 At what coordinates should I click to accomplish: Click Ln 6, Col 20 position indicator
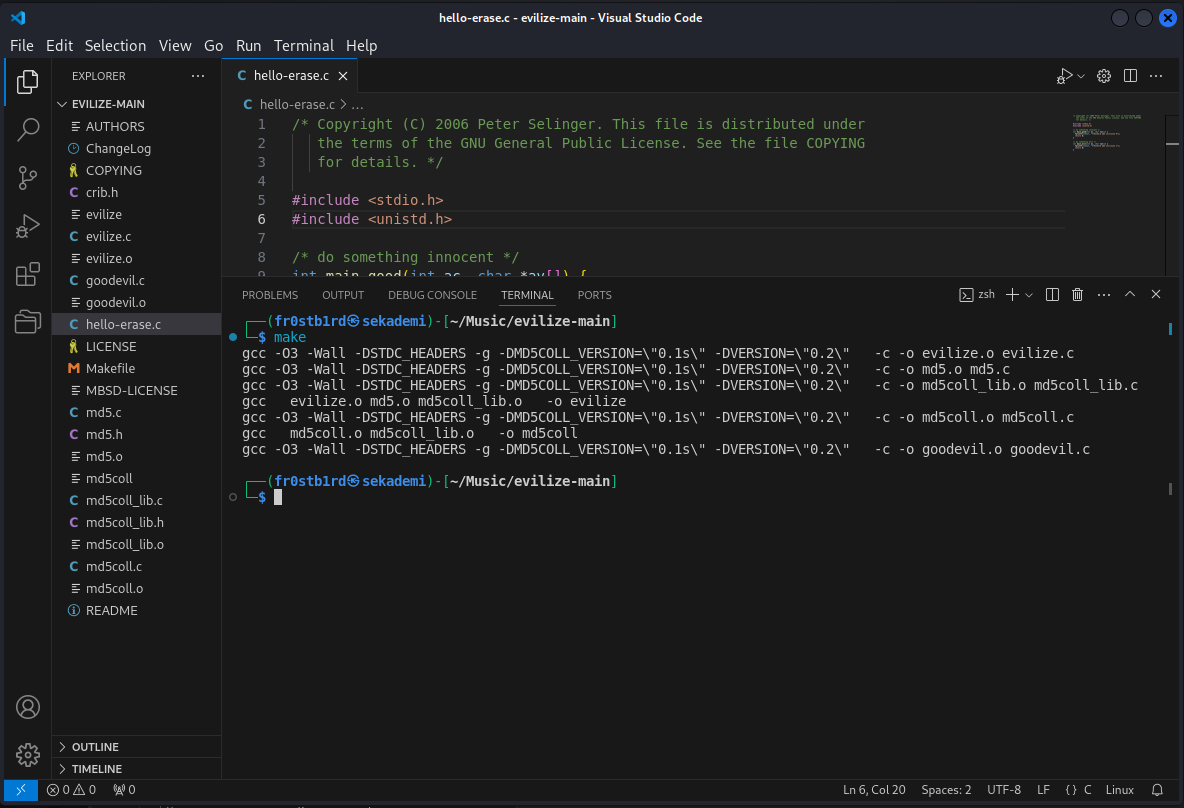874,790
